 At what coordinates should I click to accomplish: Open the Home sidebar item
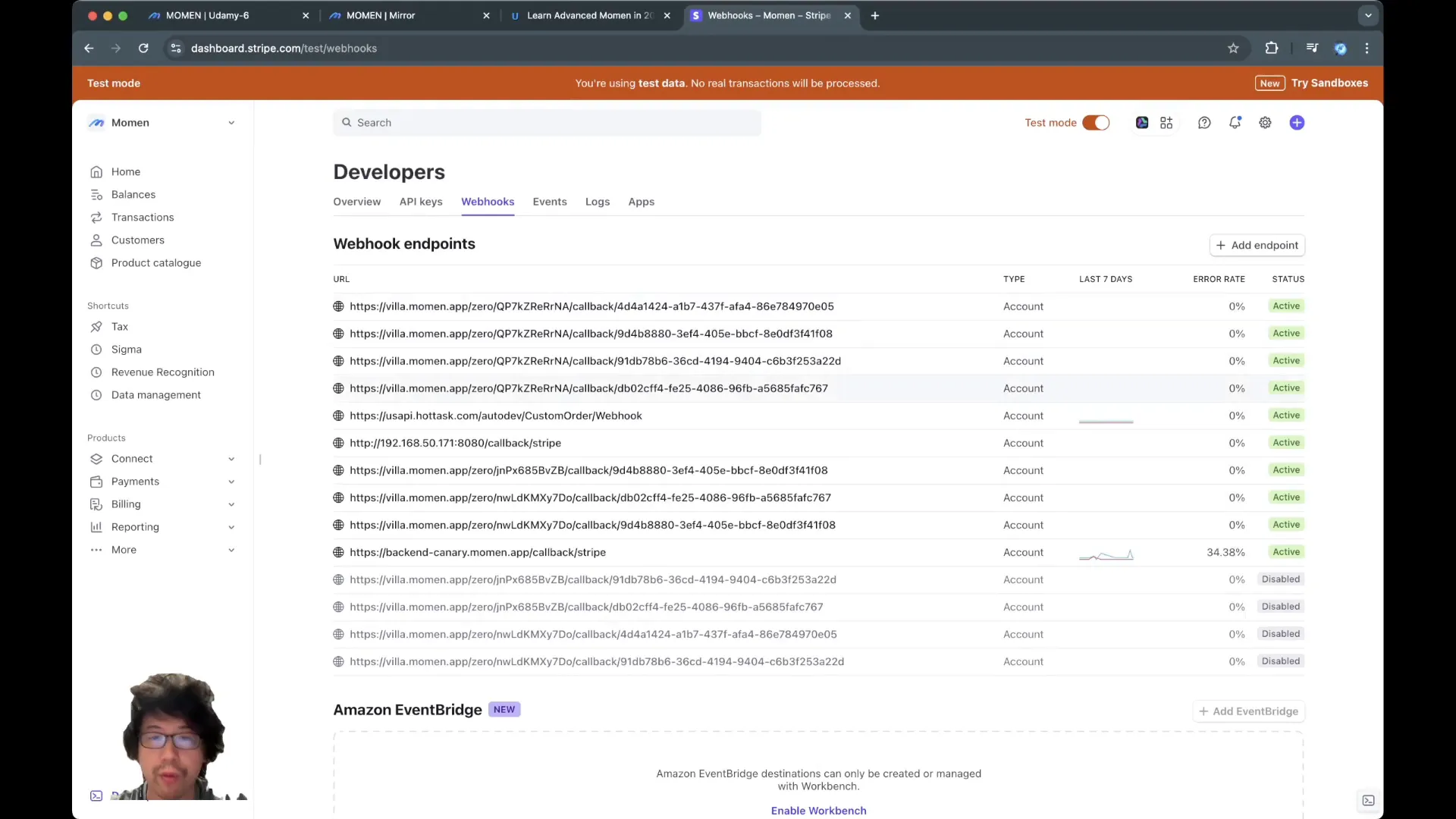(x=125, y=172)
